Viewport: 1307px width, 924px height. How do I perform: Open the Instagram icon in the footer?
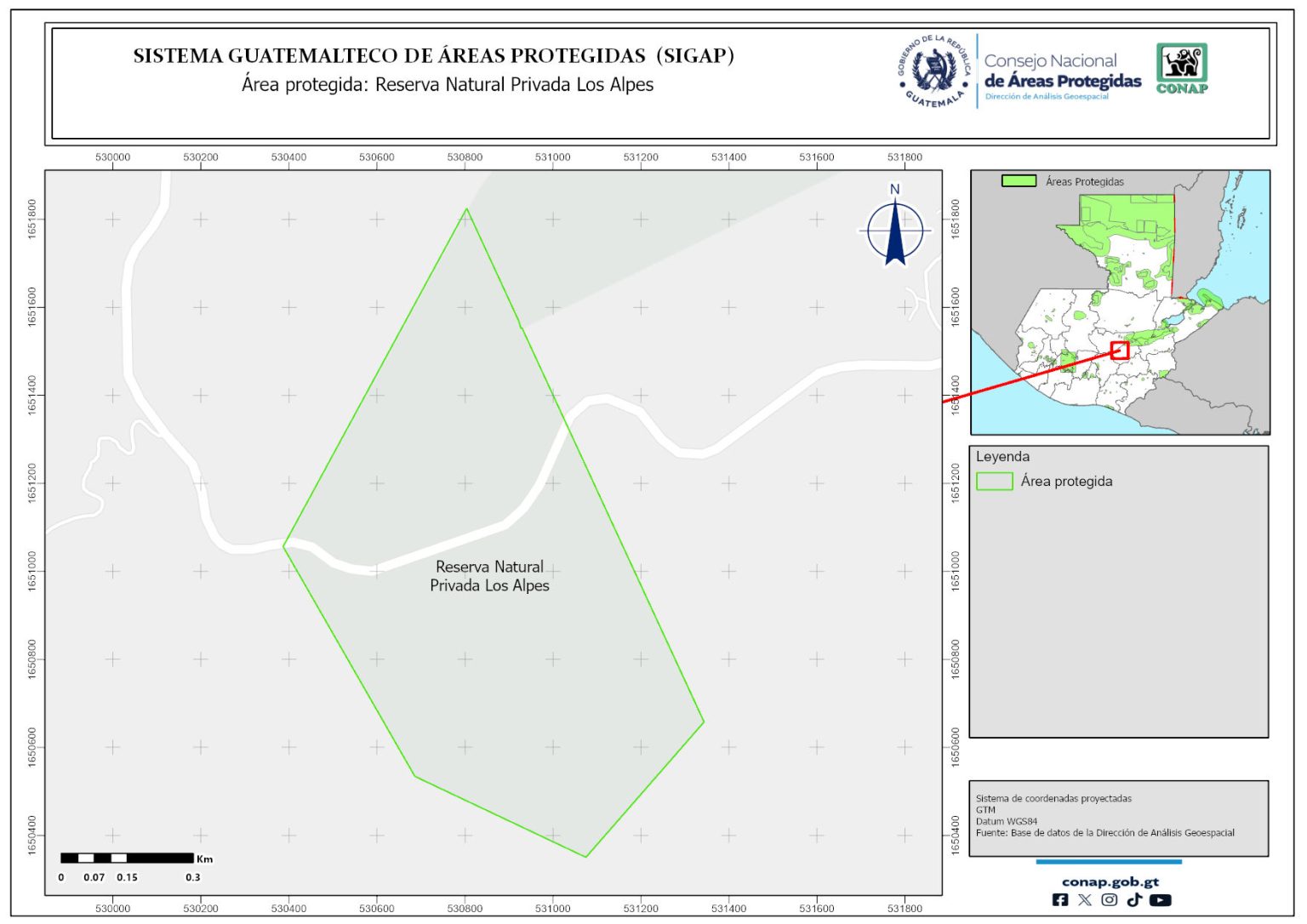pyautogui.click(x=1110, y=900)
